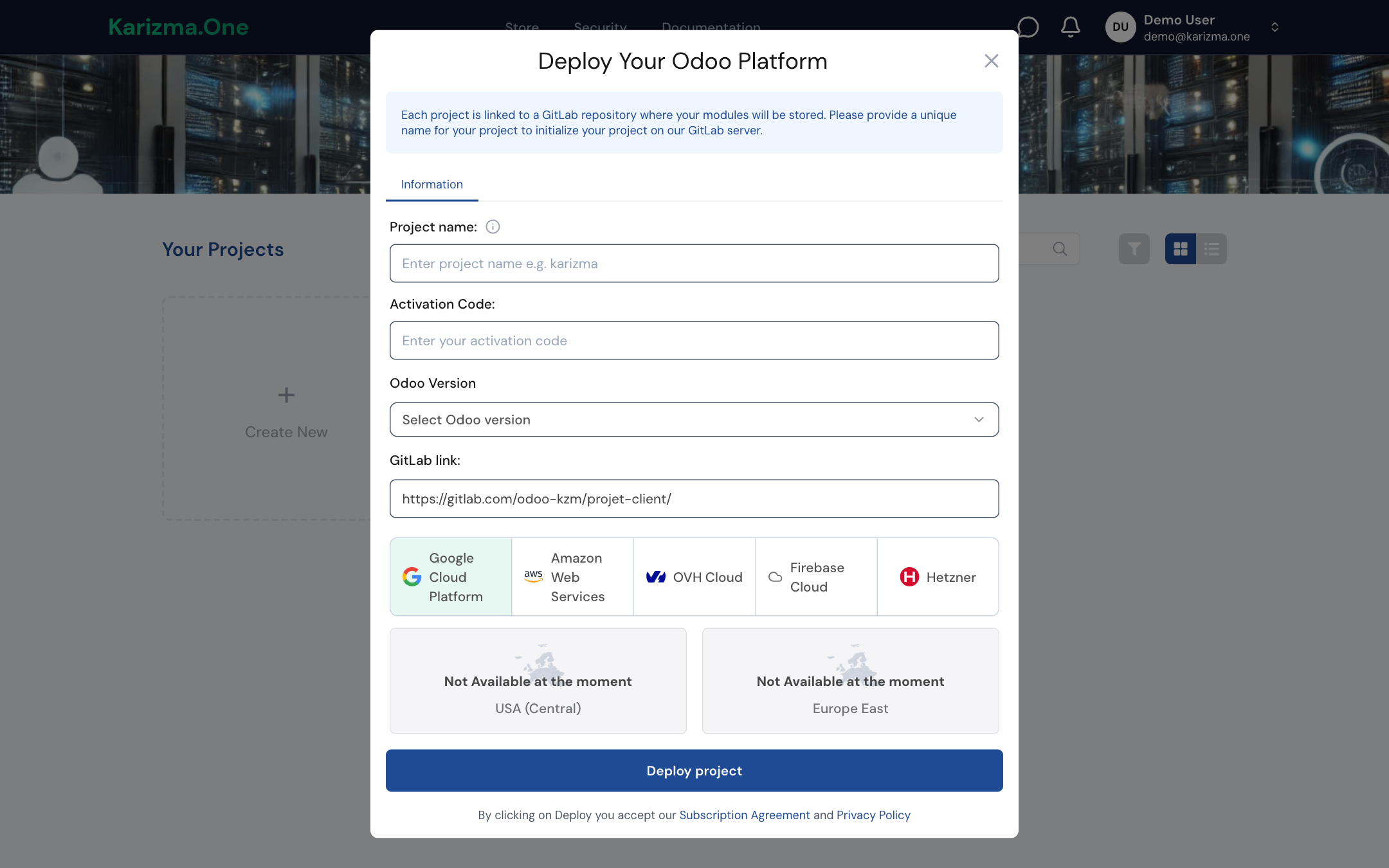Open the Privacy Policy link
Viewport: 1389px width, 868px height.
[x=873, y=815]
